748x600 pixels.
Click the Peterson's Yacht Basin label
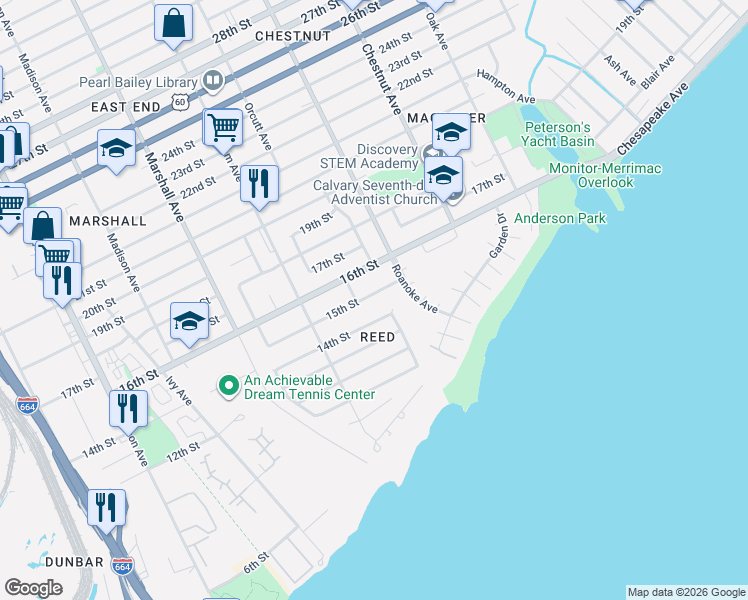coord(557,134)
